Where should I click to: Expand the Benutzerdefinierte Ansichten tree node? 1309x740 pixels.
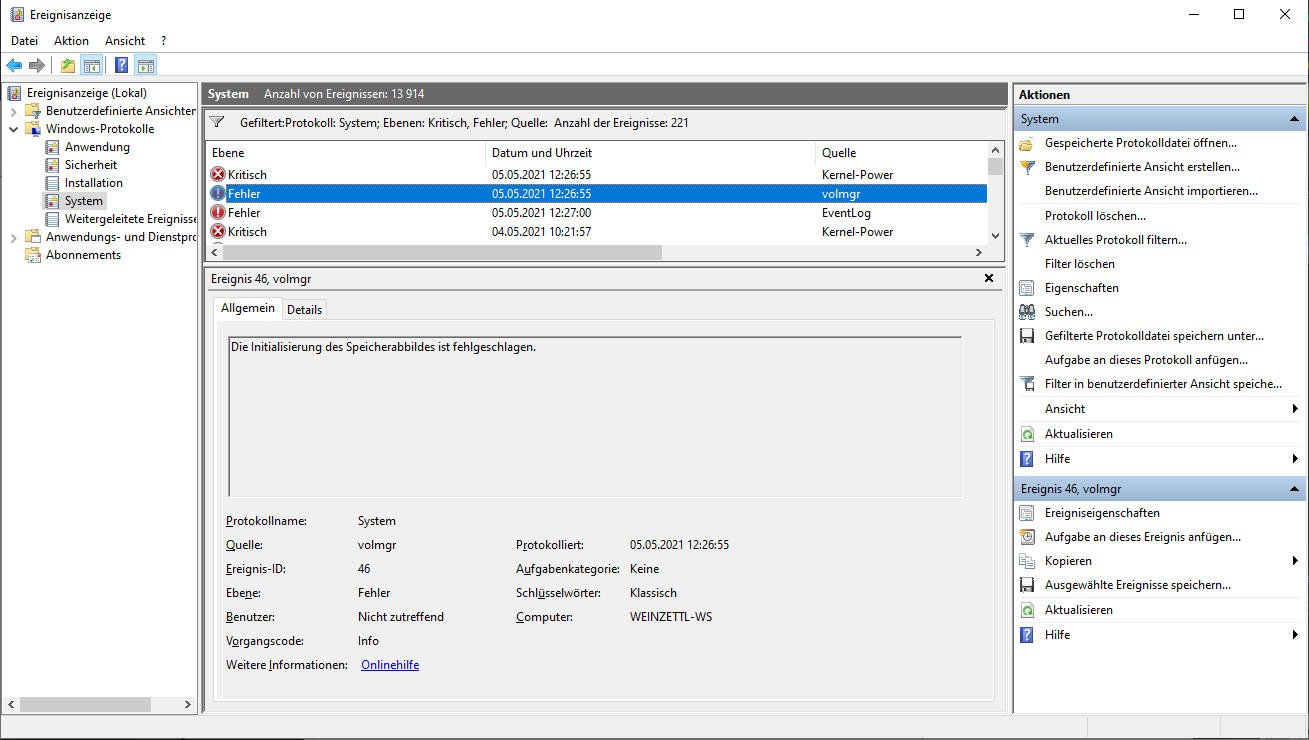tap(13, 111)
